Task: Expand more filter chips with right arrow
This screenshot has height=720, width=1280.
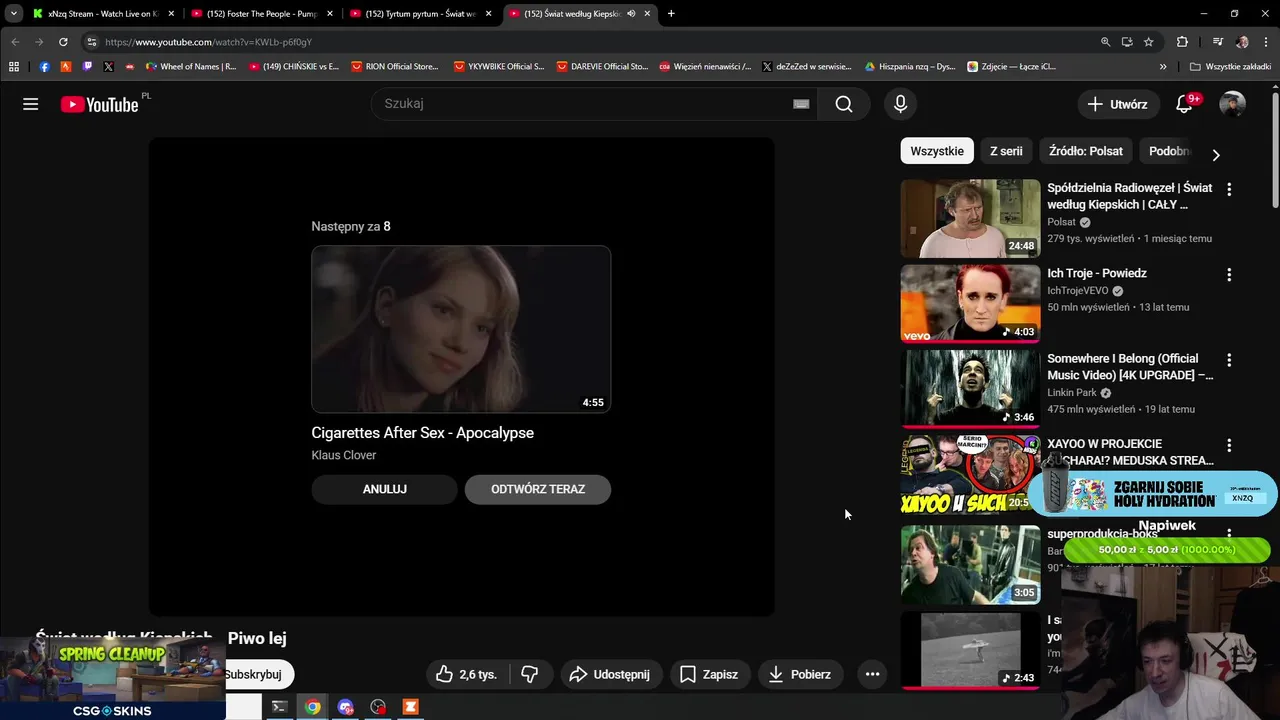Action: point(1216,155)
